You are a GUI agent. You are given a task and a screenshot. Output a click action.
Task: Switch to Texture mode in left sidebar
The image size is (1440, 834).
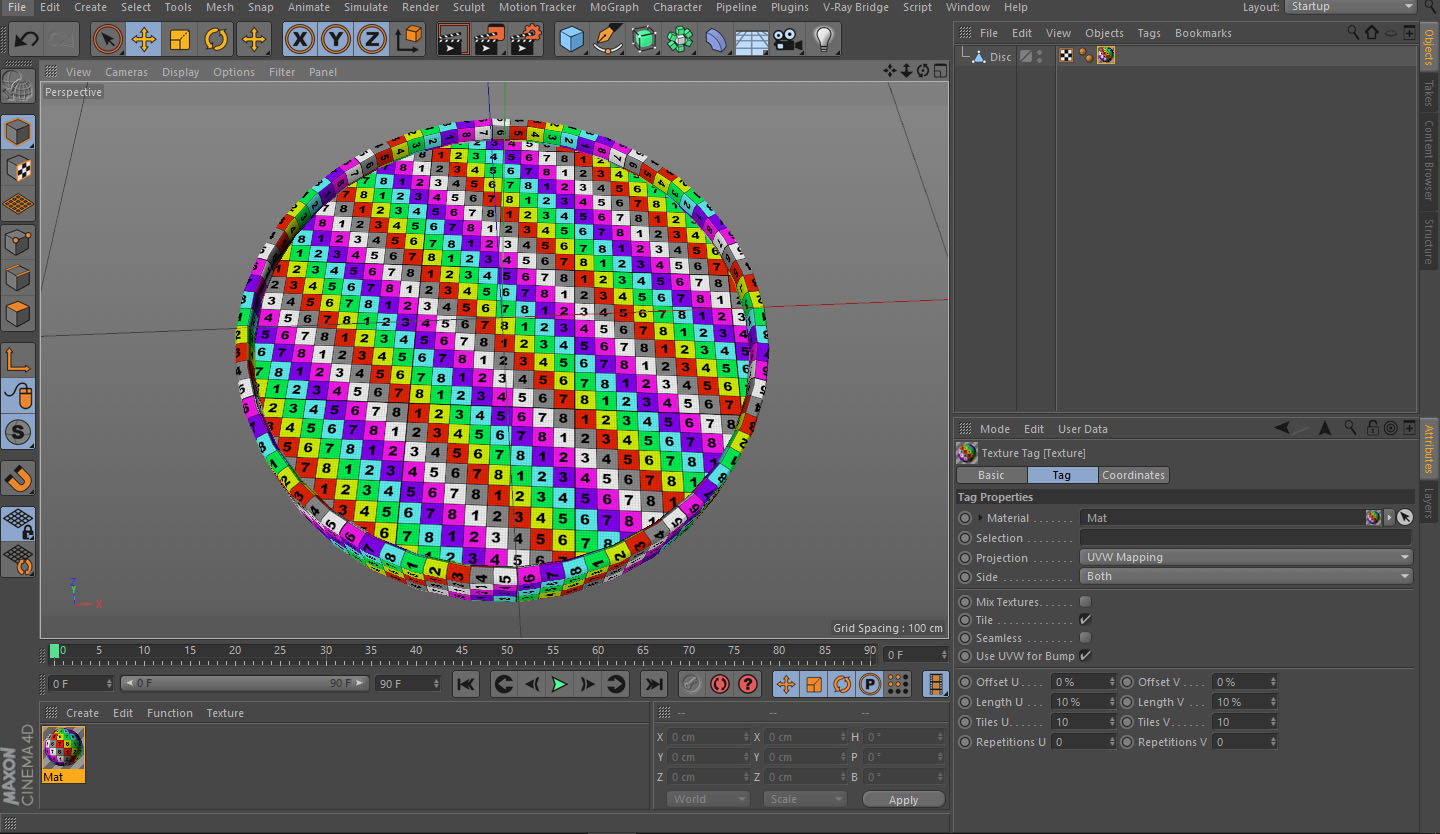click(x=18, y=168)
